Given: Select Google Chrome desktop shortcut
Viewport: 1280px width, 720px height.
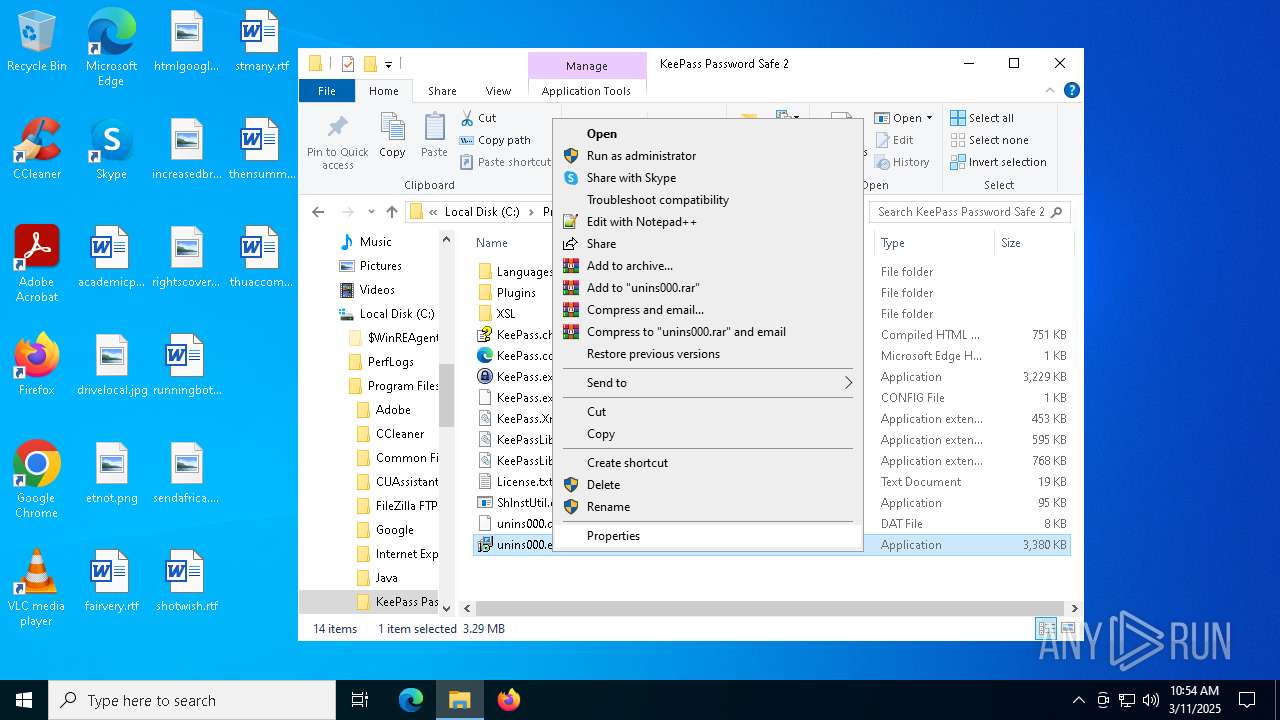Looking at the screenshot, I should pos(37,480).
